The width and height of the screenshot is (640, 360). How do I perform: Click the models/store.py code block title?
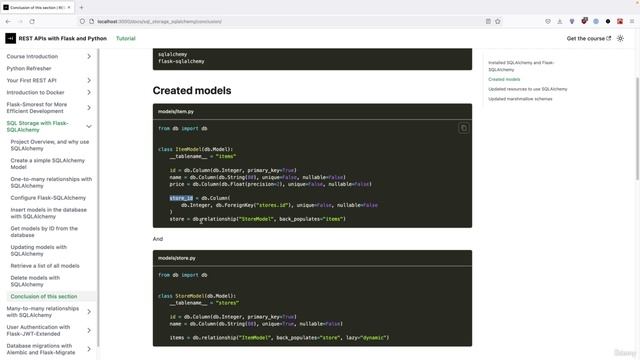pyautogui.click(x=177, y=258)
